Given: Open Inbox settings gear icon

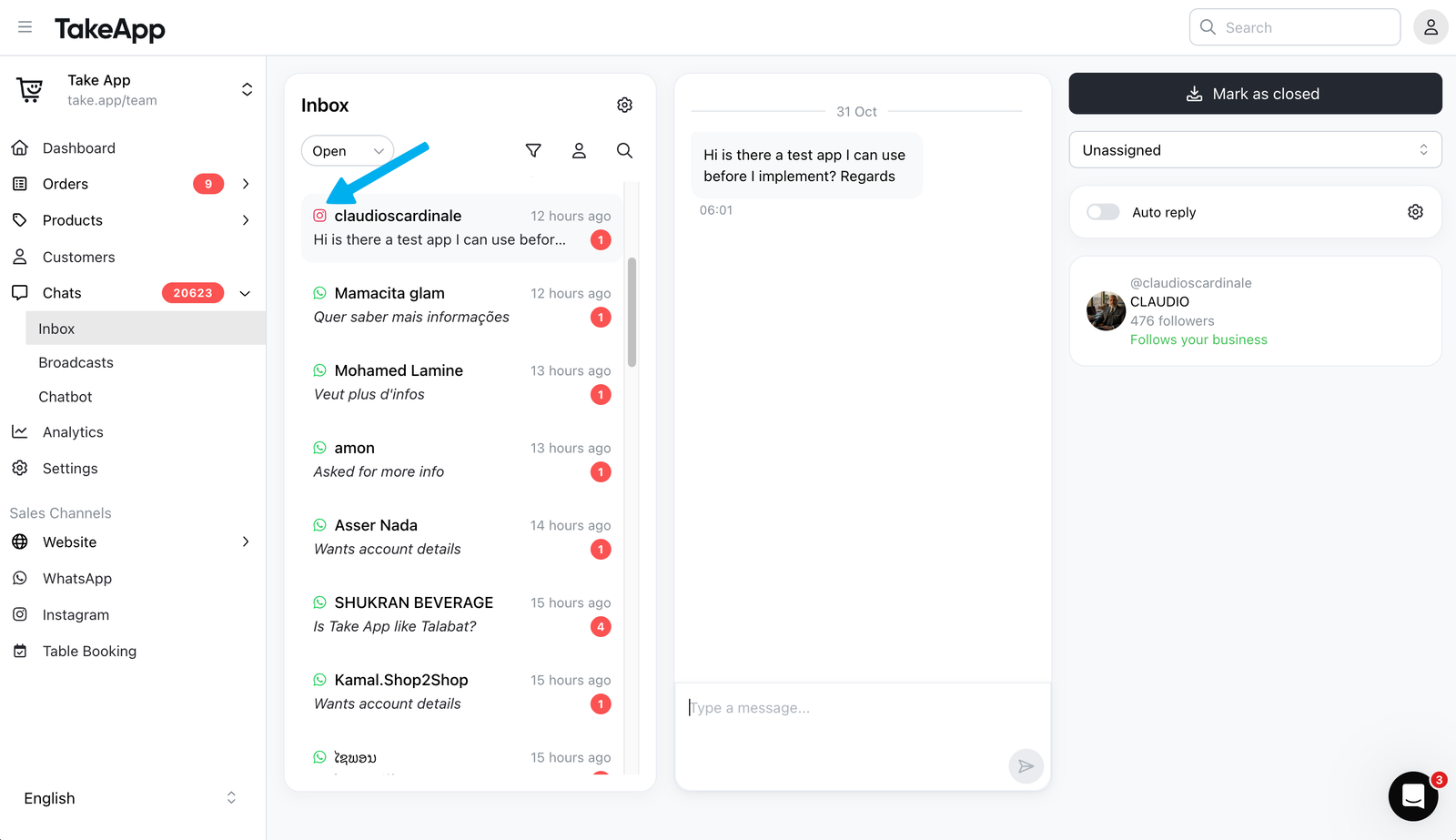Looking at the screenshot, I should pos(624,105).
